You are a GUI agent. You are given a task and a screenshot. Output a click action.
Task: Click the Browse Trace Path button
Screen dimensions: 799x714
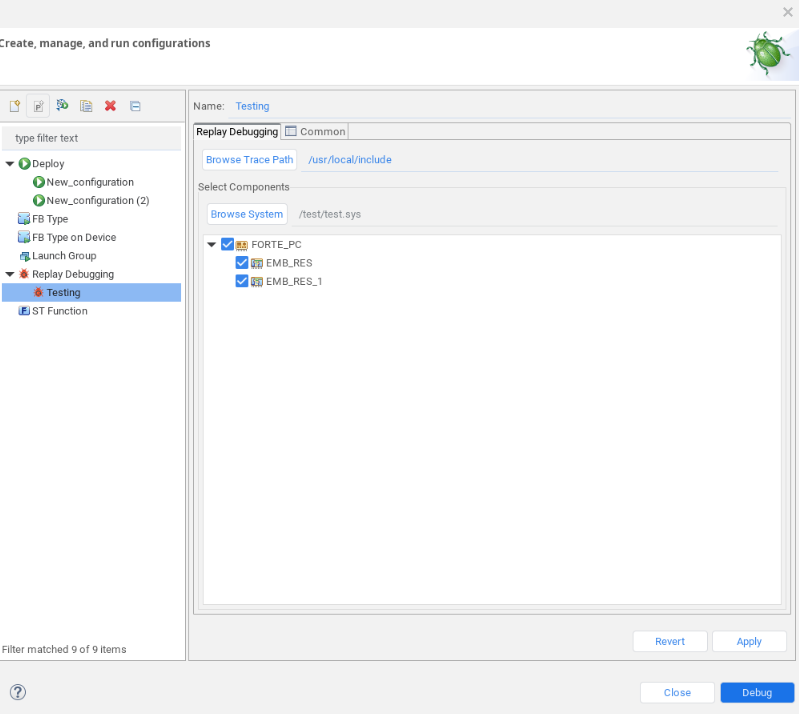coord(250,160)
